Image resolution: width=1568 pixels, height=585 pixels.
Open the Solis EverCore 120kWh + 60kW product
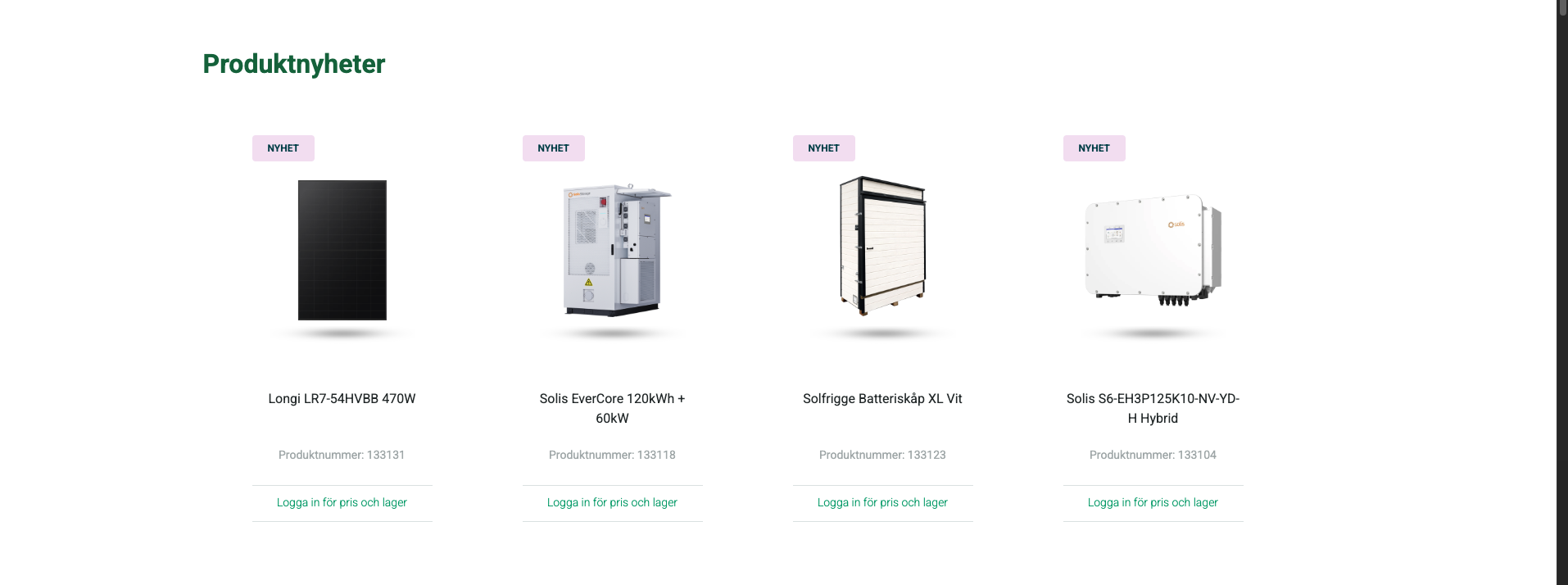(612, 407)
